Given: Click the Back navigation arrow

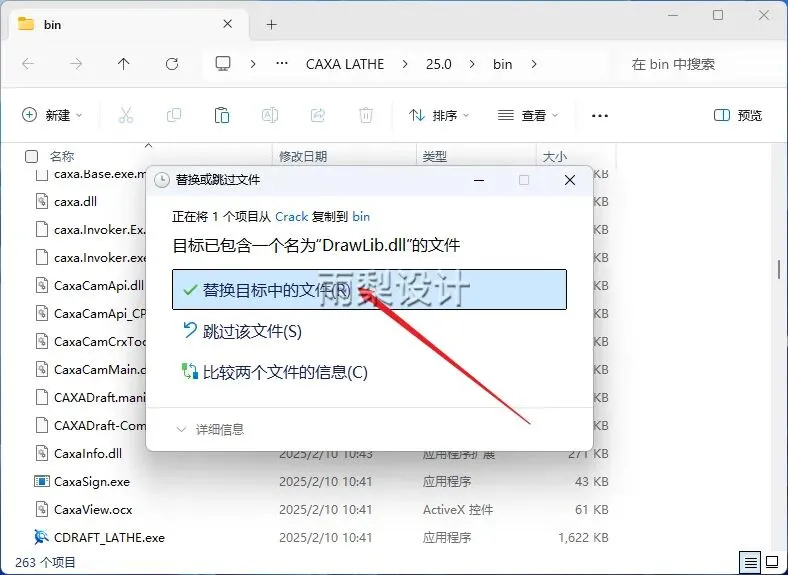Looking at the screenshot, I should pyautogui.click(x=28, y=64).
